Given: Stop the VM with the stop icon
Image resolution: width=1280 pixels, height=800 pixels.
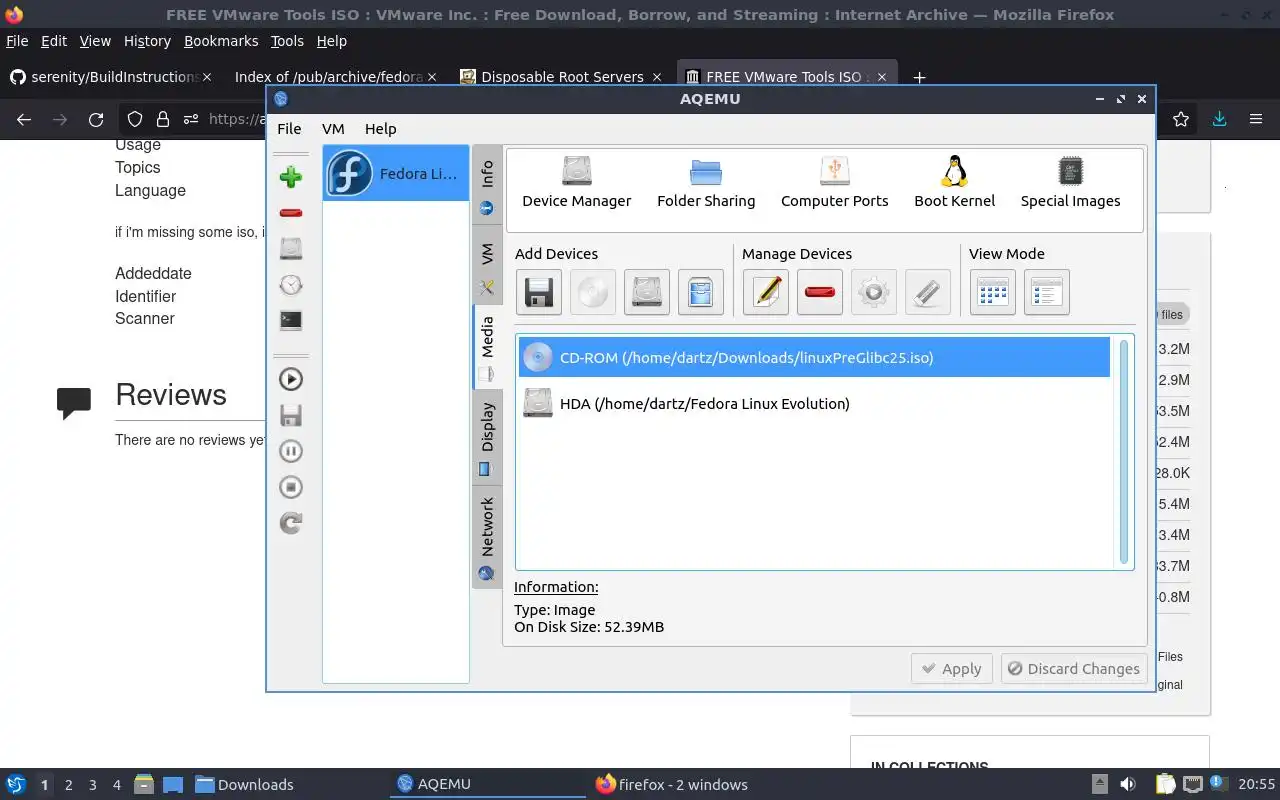Looking at the screenshot, I should 291,487.
